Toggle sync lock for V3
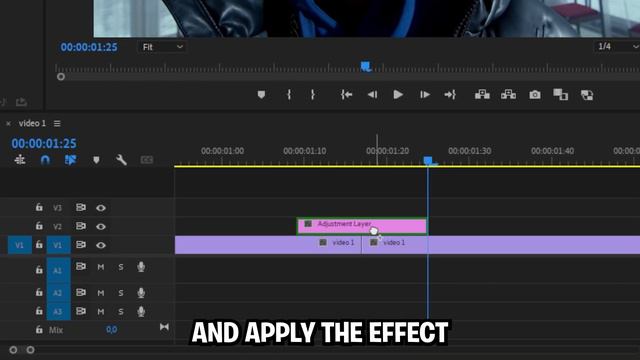Viewport: 640px width, 360px height. tap(81, 207)
